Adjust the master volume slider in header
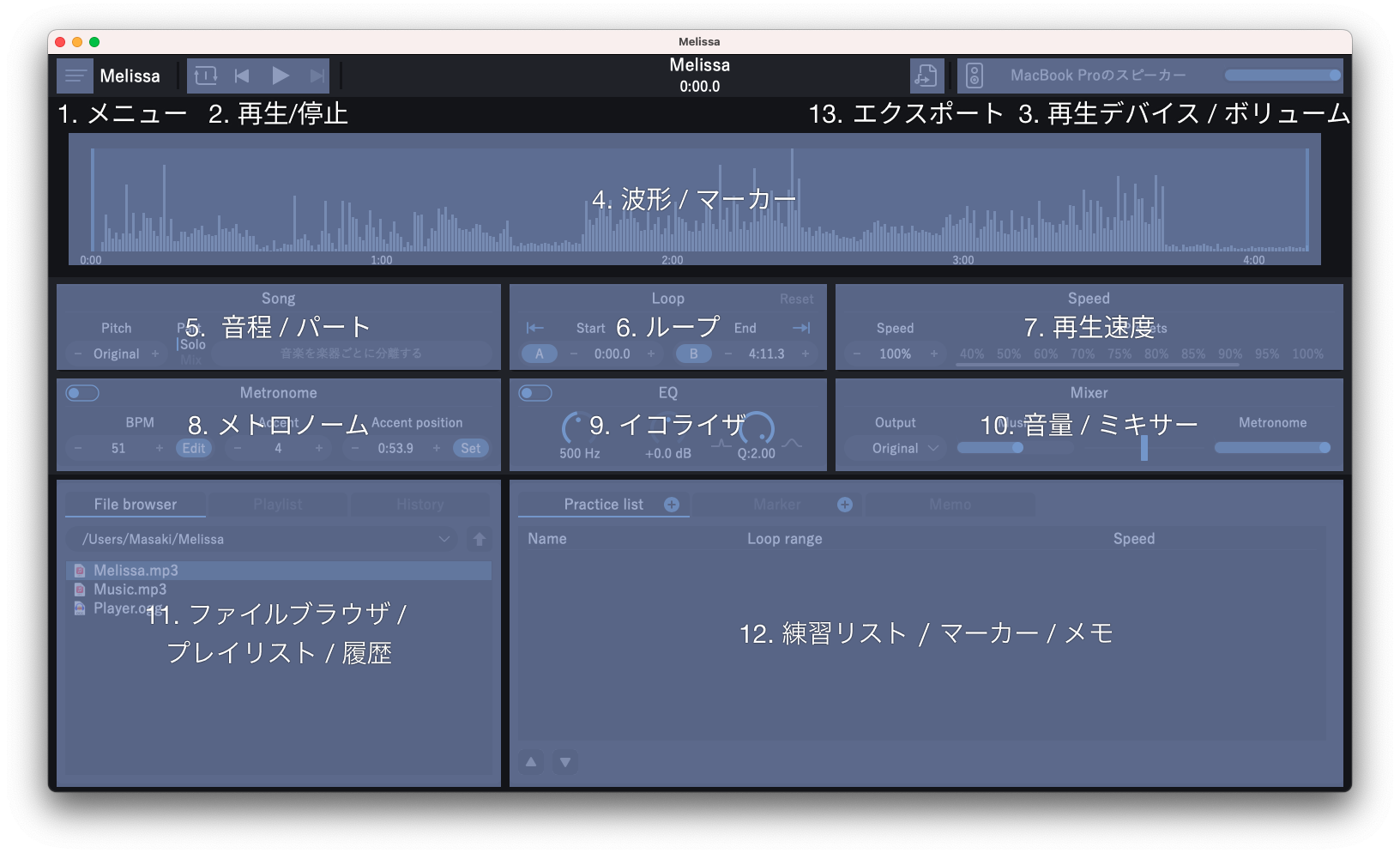This screenshot has height=853, width=1400. (x=1282, y=76)
